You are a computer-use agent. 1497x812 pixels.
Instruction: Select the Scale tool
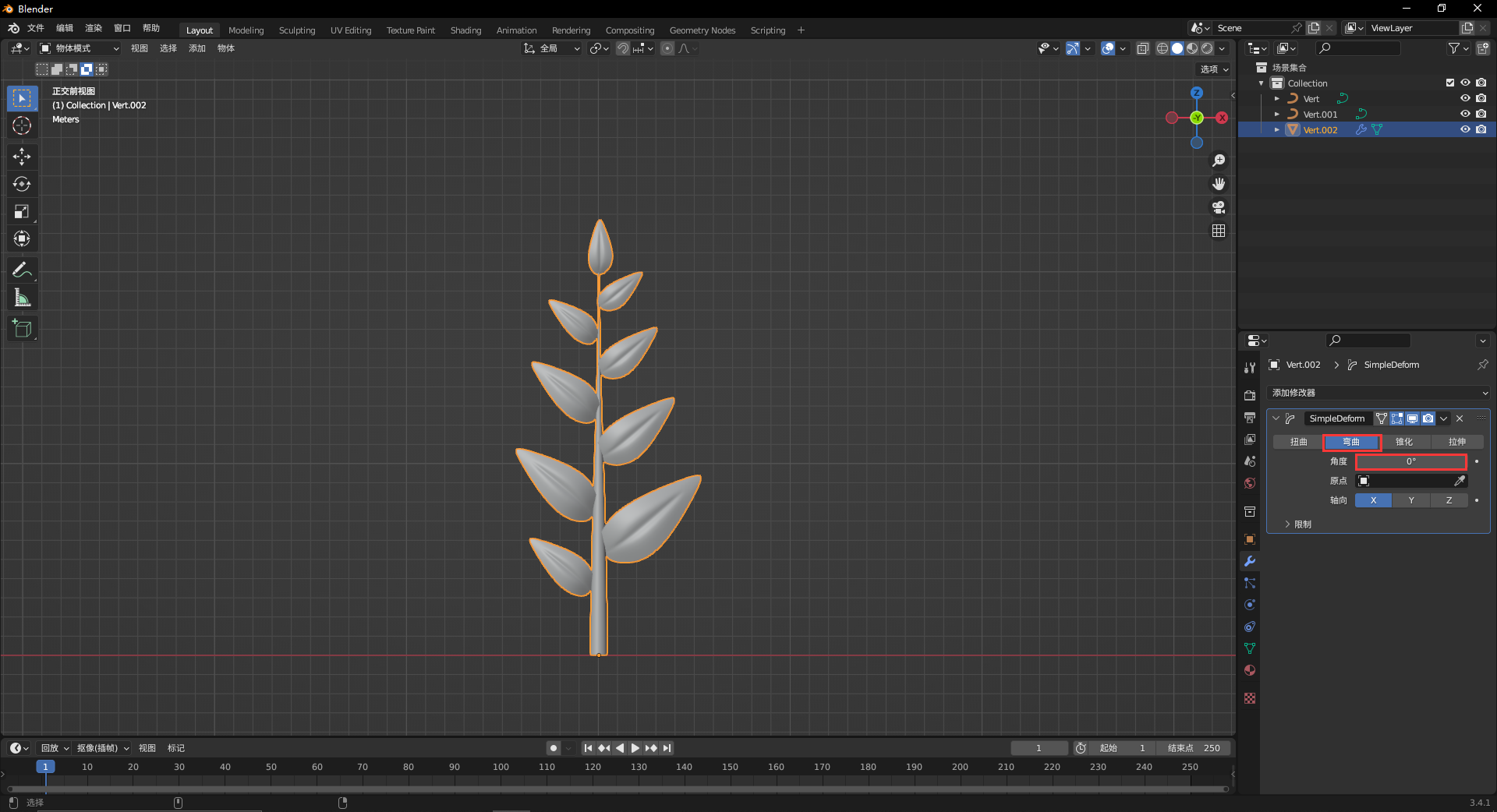(22, 212)
